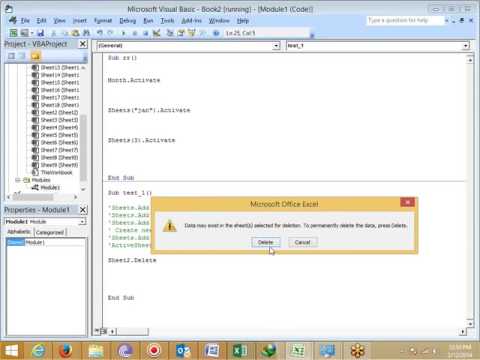
Task: Open the Debug menu
Action: pos(128,21)
